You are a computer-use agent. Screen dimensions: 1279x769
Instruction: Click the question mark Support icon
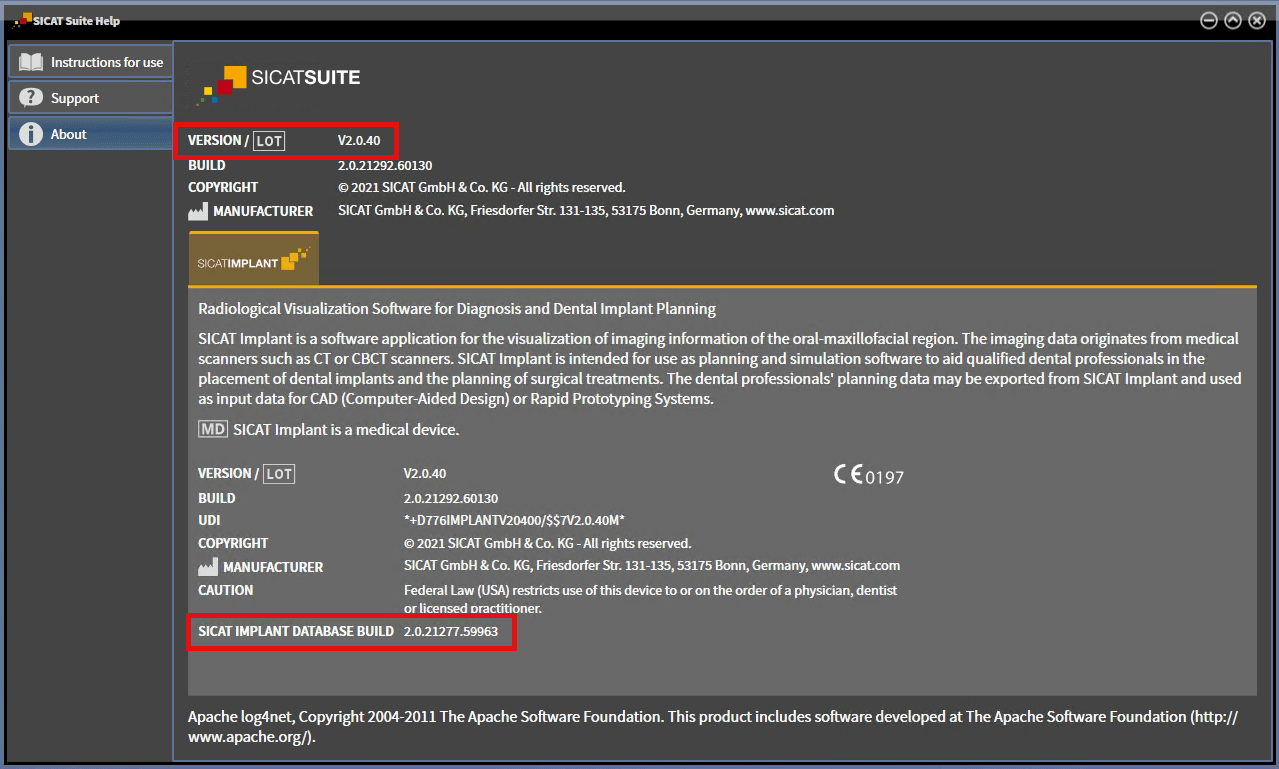pyautogui.click(x=31, y=98)
